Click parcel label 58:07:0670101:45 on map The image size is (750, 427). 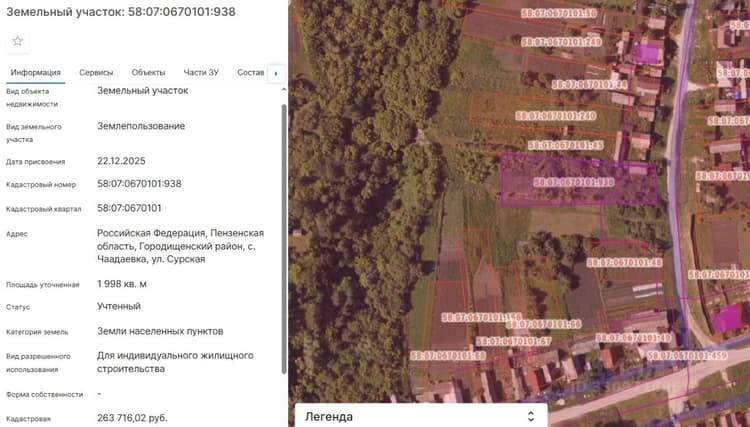565,145
